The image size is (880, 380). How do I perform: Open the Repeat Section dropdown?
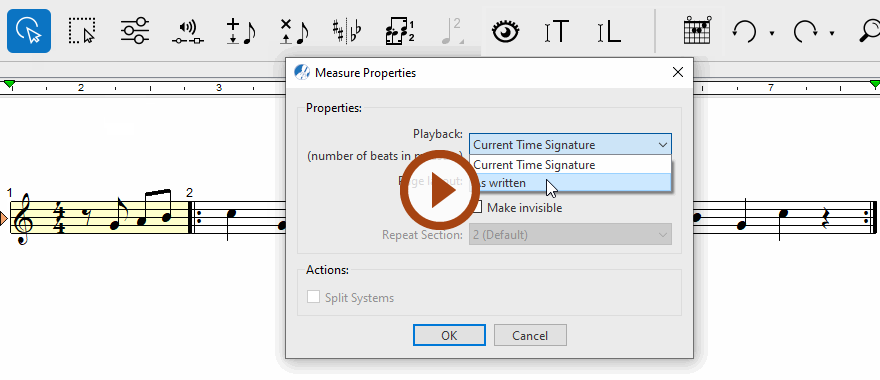(570, 235)
